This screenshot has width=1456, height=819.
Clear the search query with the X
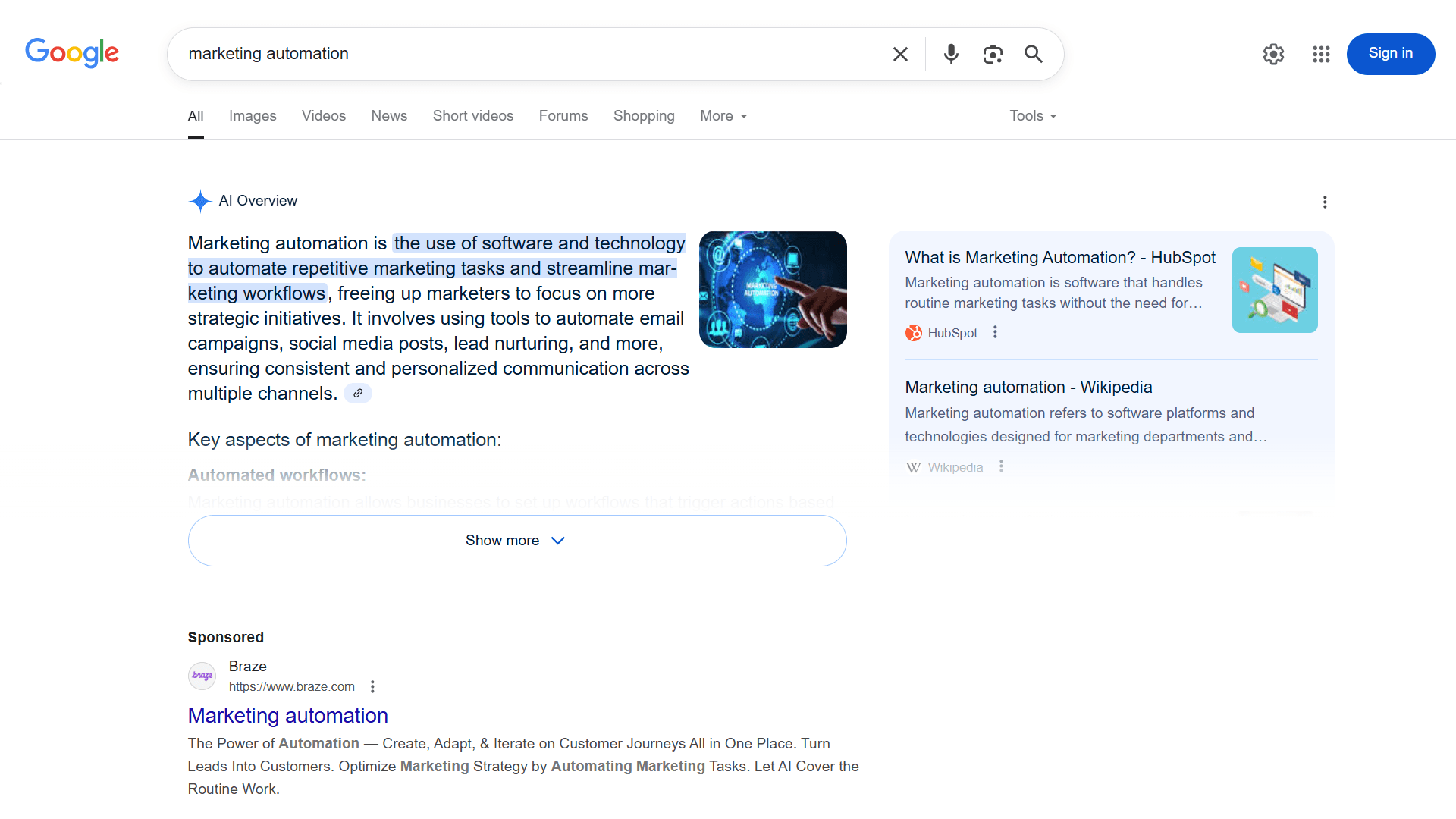900,54
